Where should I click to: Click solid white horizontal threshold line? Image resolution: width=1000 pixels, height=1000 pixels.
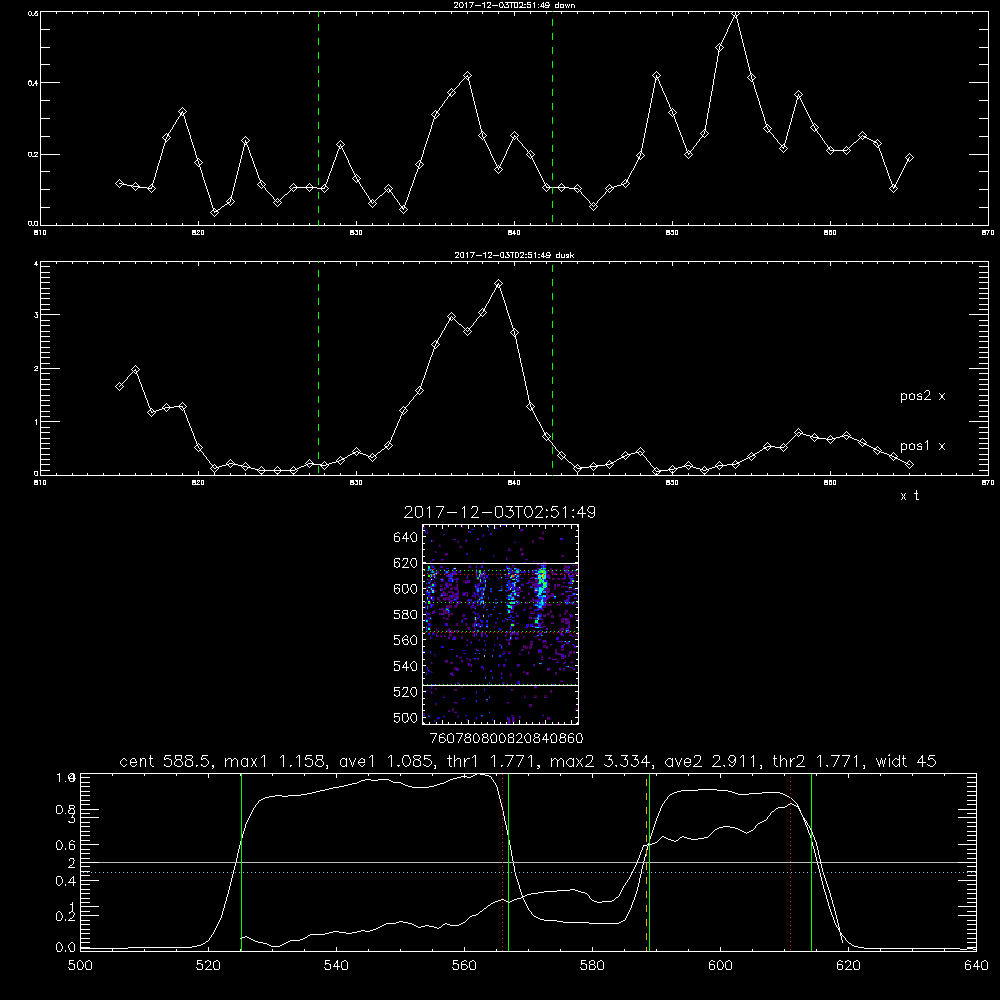click(x=528, y=862)
